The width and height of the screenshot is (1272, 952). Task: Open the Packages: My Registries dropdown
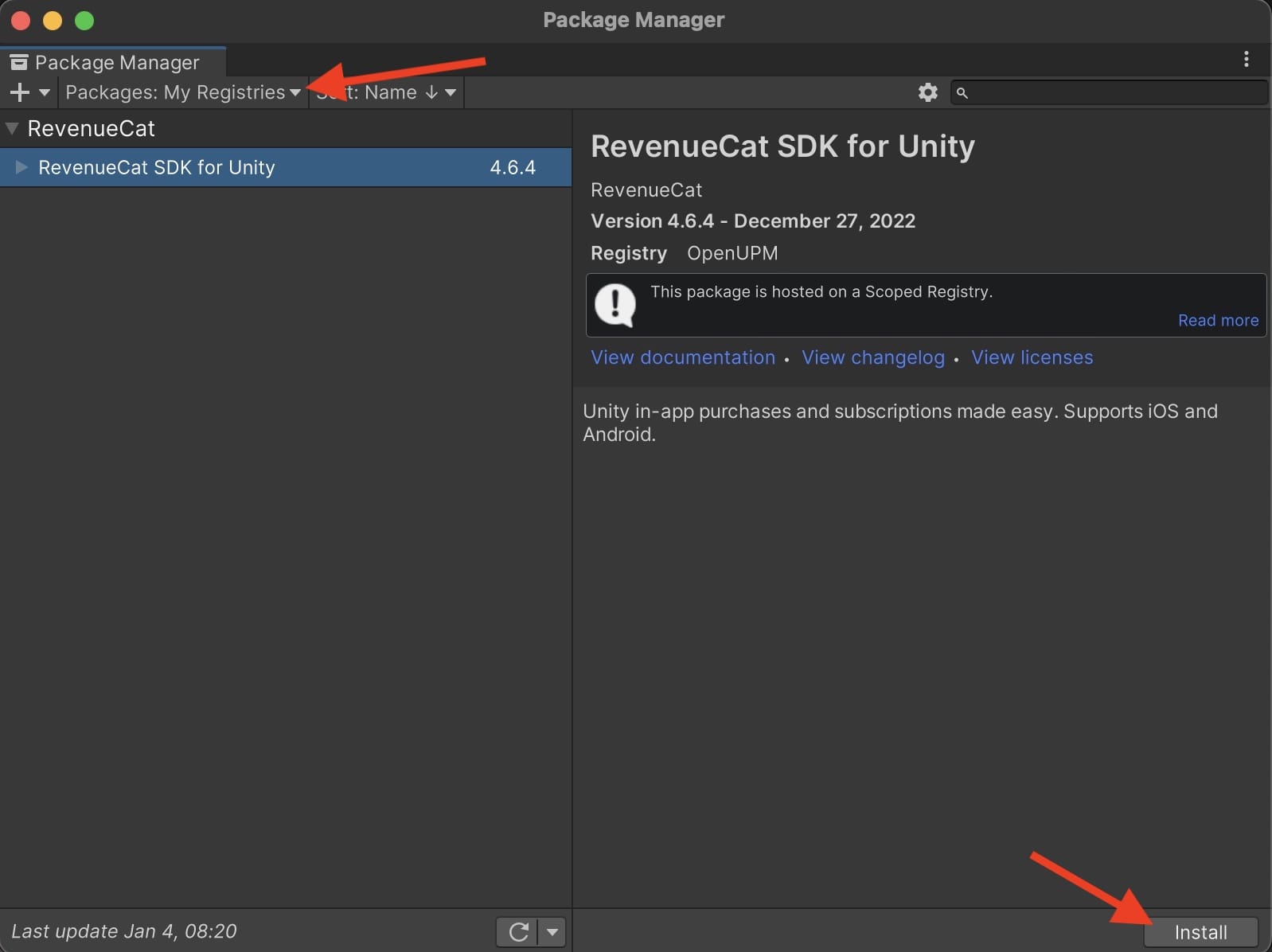tap(182, 92)
